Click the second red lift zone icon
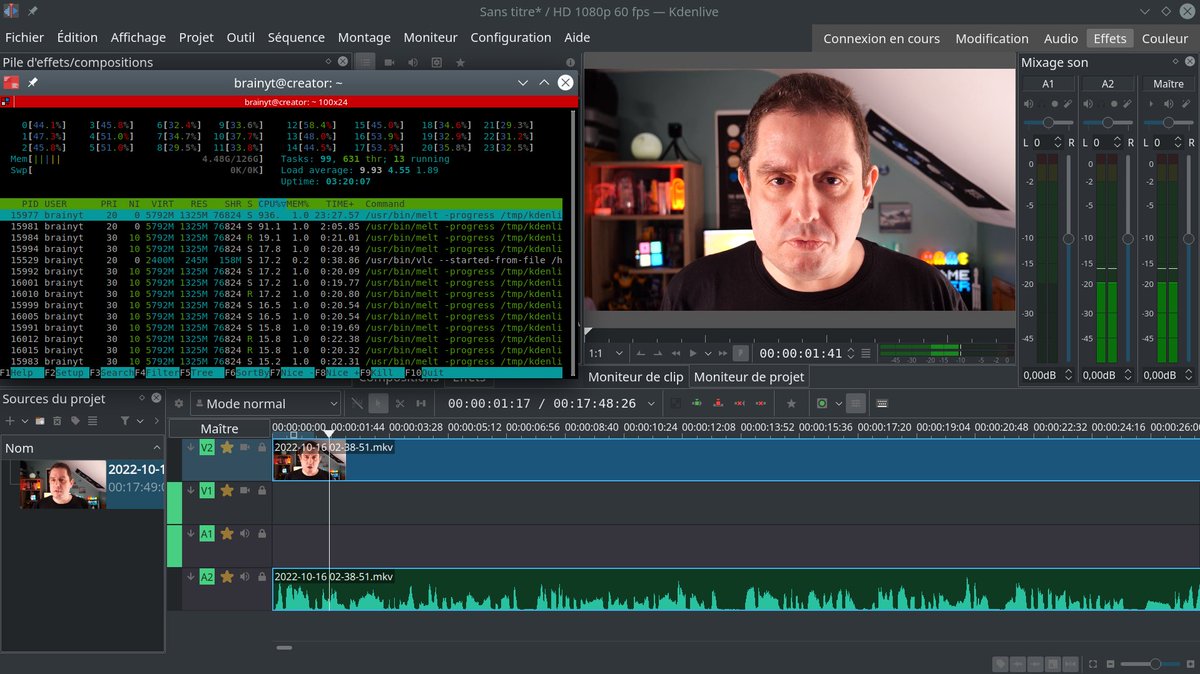The height and width of the screenshot is (674, 1200). point(761,404)
